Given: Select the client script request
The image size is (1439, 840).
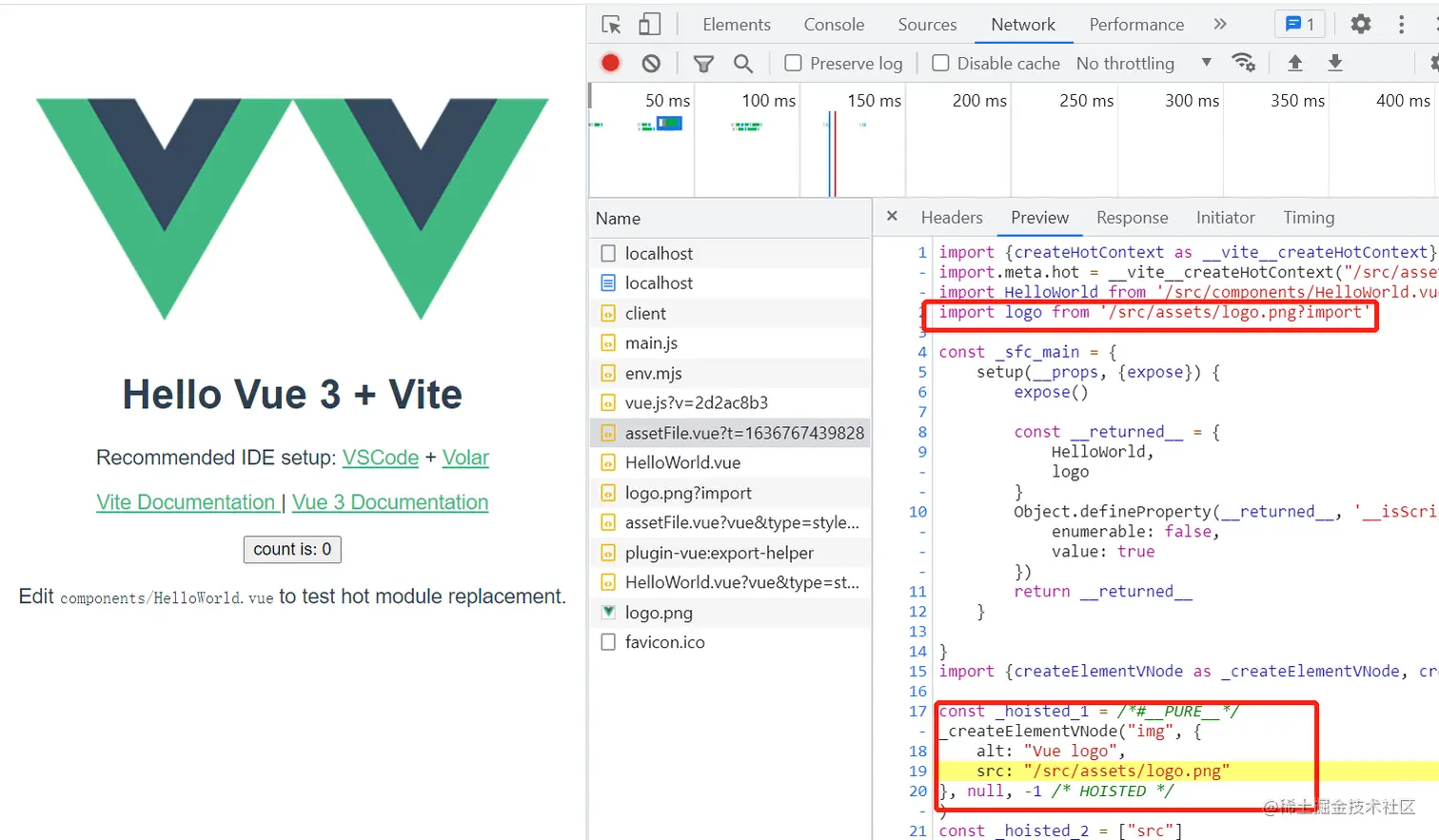Looking at the screenshot, I should tap(729, 314).
